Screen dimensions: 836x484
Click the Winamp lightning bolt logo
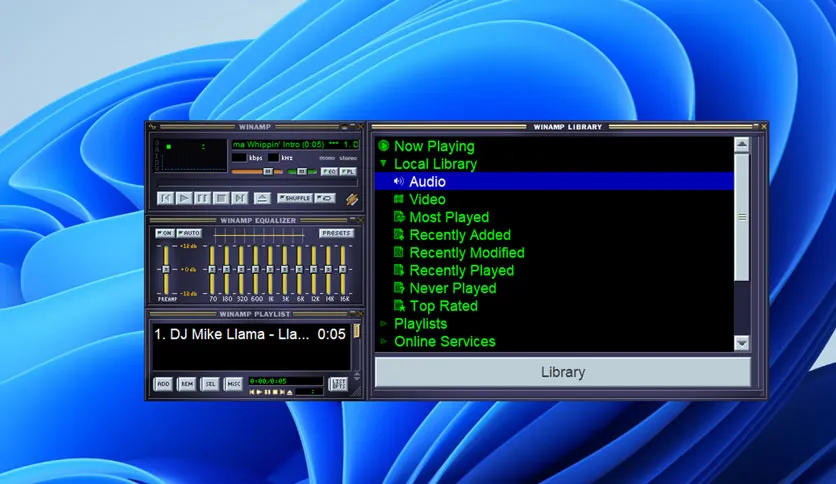pyautogui.click(x=351, y=200)
